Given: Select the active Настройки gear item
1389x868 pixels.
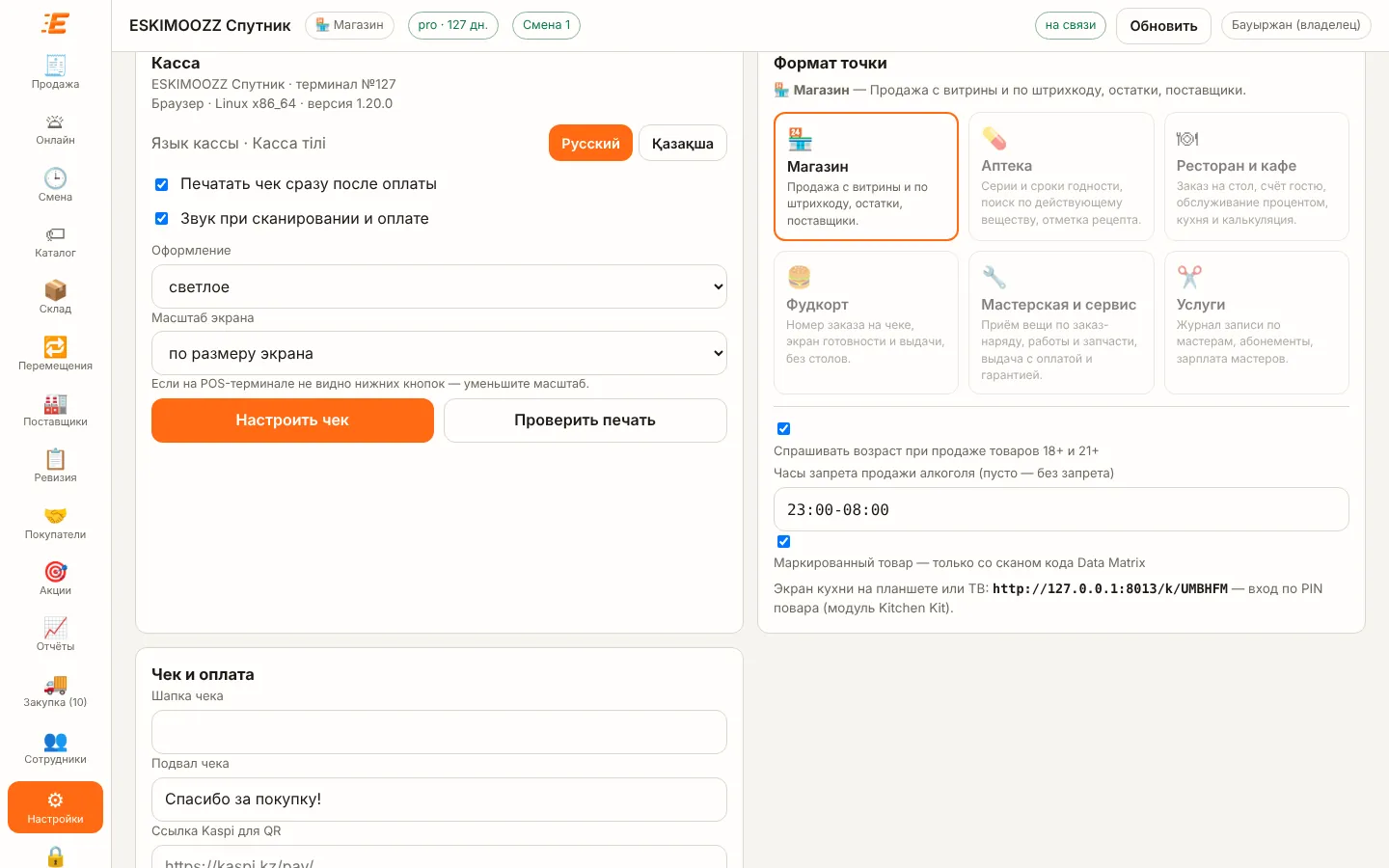Looking at the screenshot, I should point(55,807).
